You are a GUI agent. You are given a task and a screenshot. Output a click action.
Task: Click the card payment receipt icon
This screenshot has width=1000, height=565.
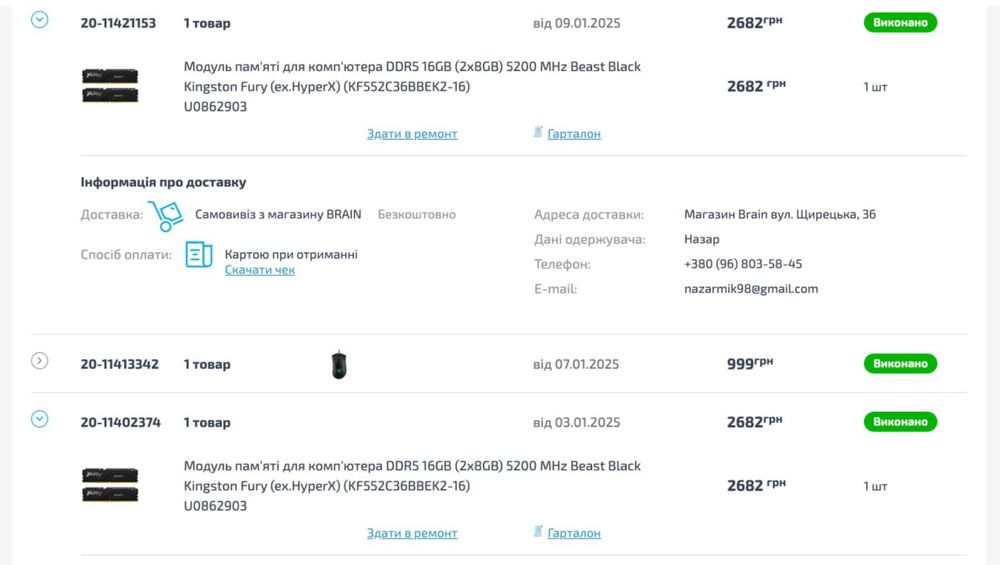[199, 254]
